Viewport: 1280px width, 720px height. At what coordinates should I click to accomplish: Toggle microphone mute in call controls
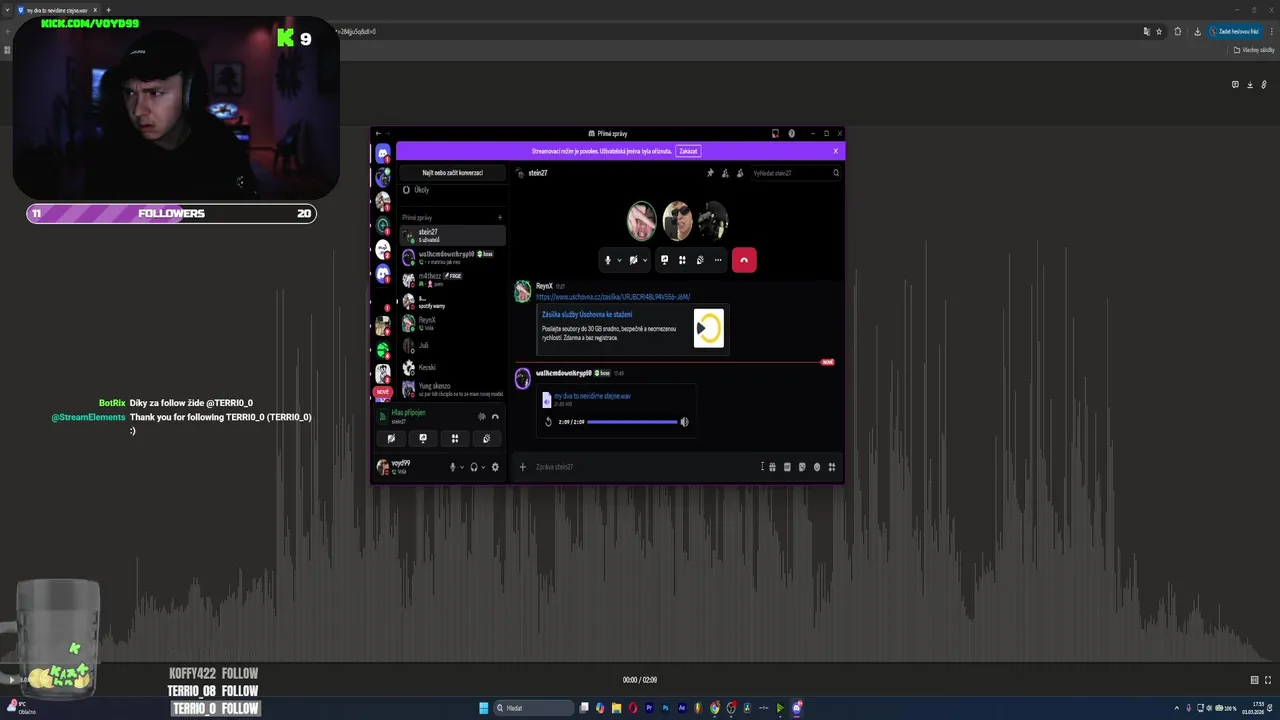click(x=607, y=260)
